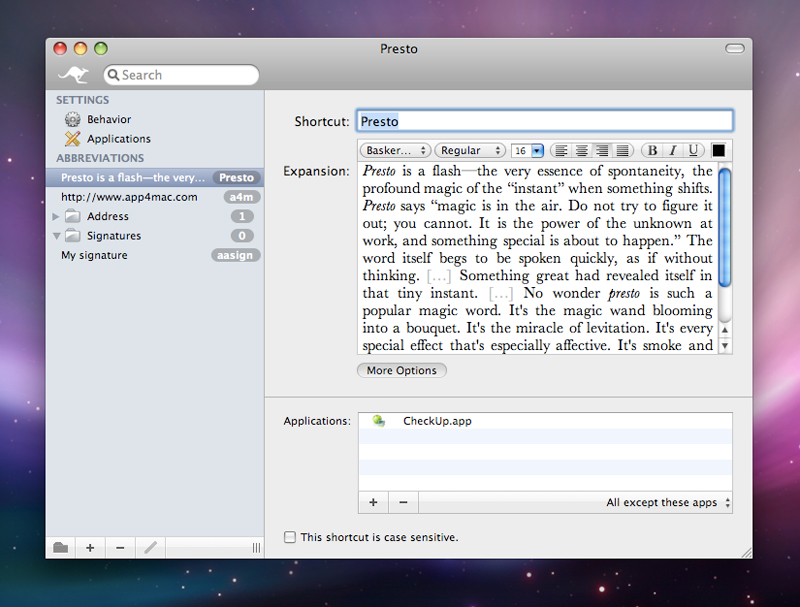
Task: Click inside the Expansion text area
Action: 537,258
